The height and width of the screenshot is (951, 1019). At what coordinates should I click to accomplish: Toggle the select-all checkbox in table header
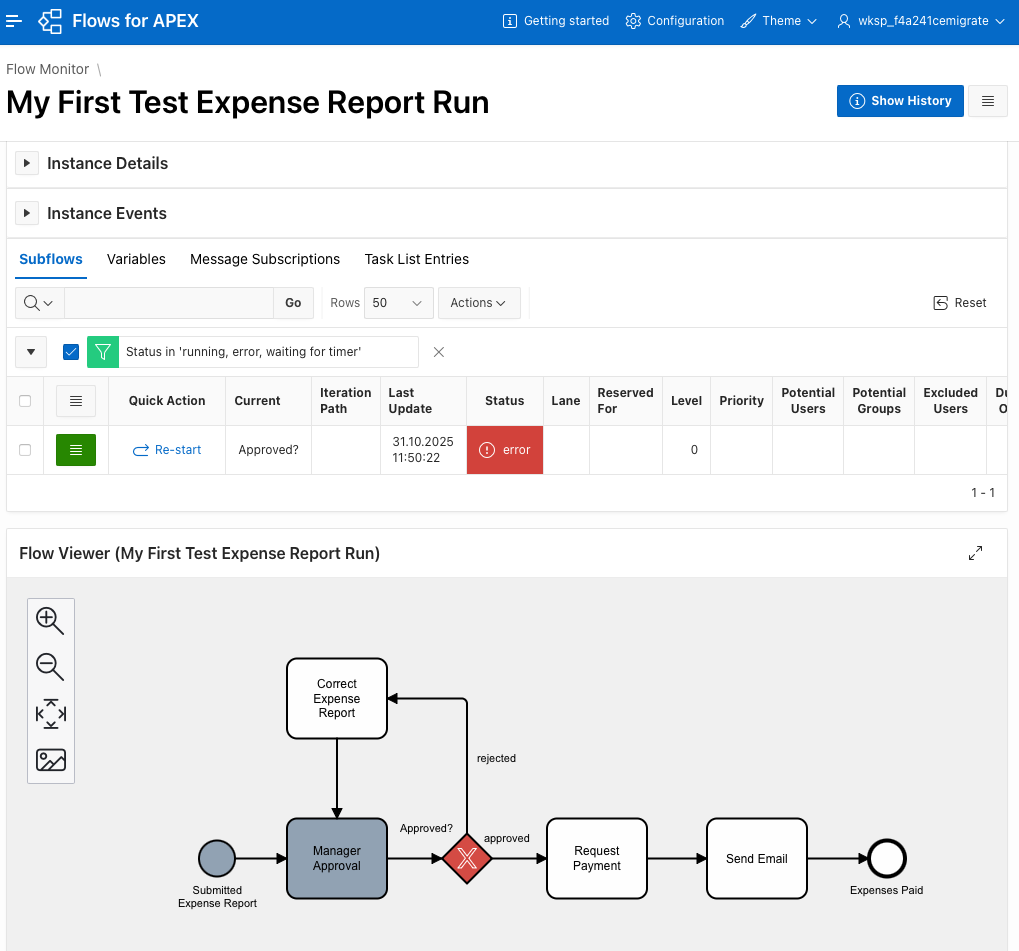pos(25,401)
